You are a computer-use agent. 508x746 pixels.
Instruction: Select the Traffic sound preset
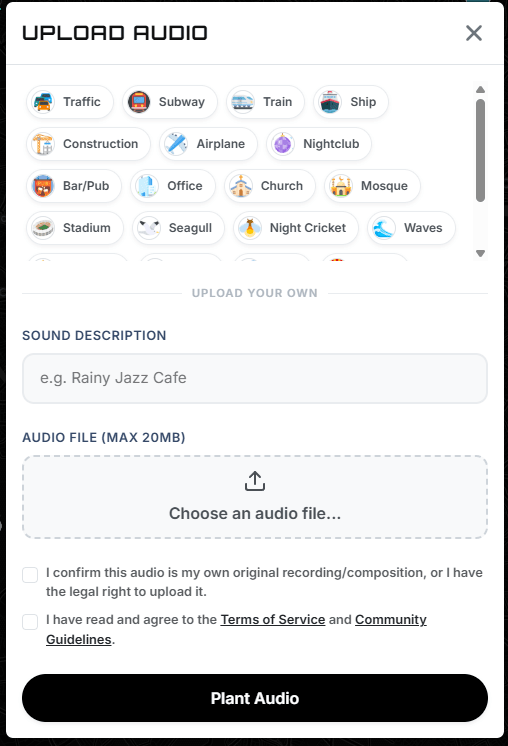pyautogui.click(x=70, y=102)
